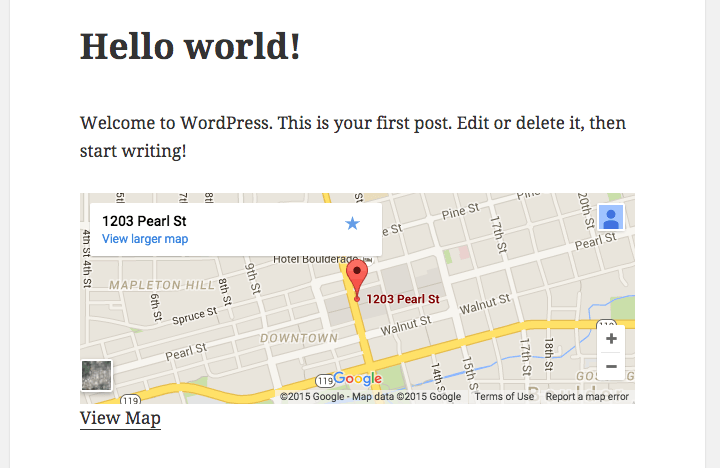This screenshot has width=720, height=468.
Task: Click the MAPLETON HILL area label
Action: point(162,285)
